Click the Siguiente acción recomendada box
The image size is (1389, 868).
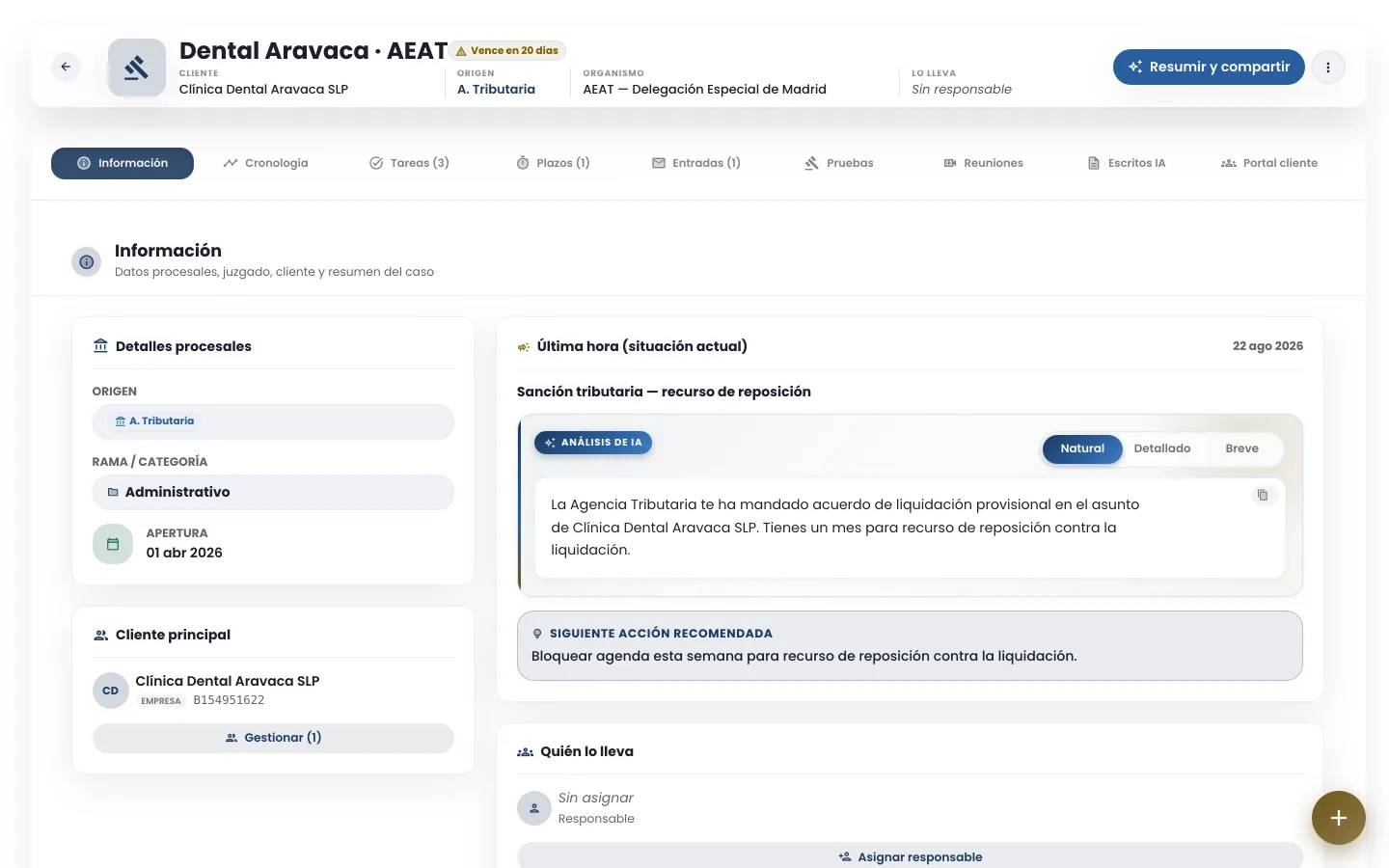coord(910,645)
